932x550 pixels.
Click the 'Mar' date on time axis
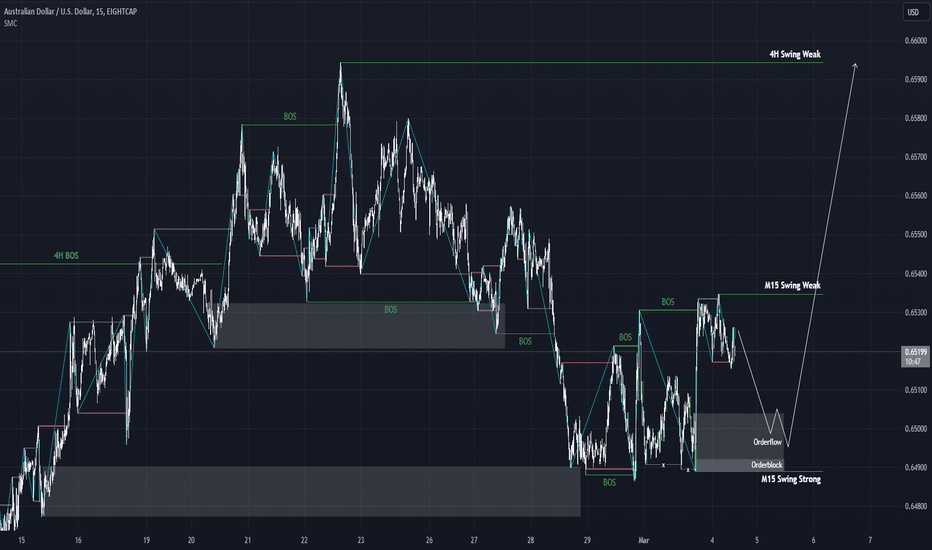644,540
